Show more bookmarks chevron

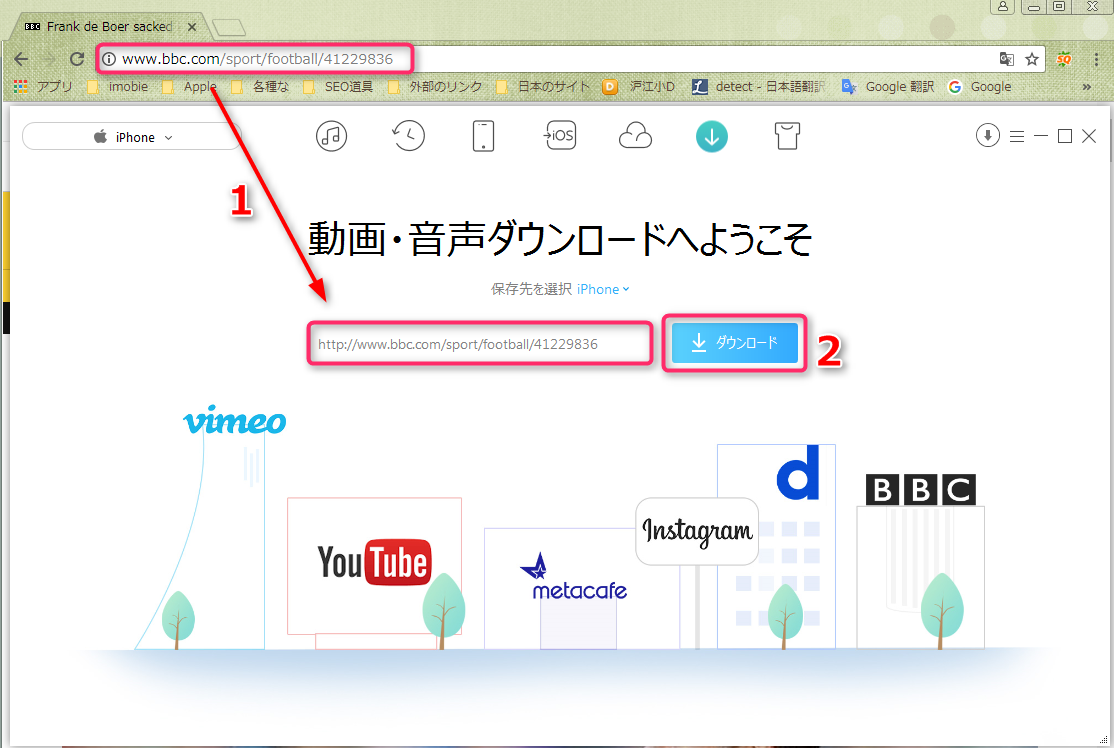(x=1086, y=87)
